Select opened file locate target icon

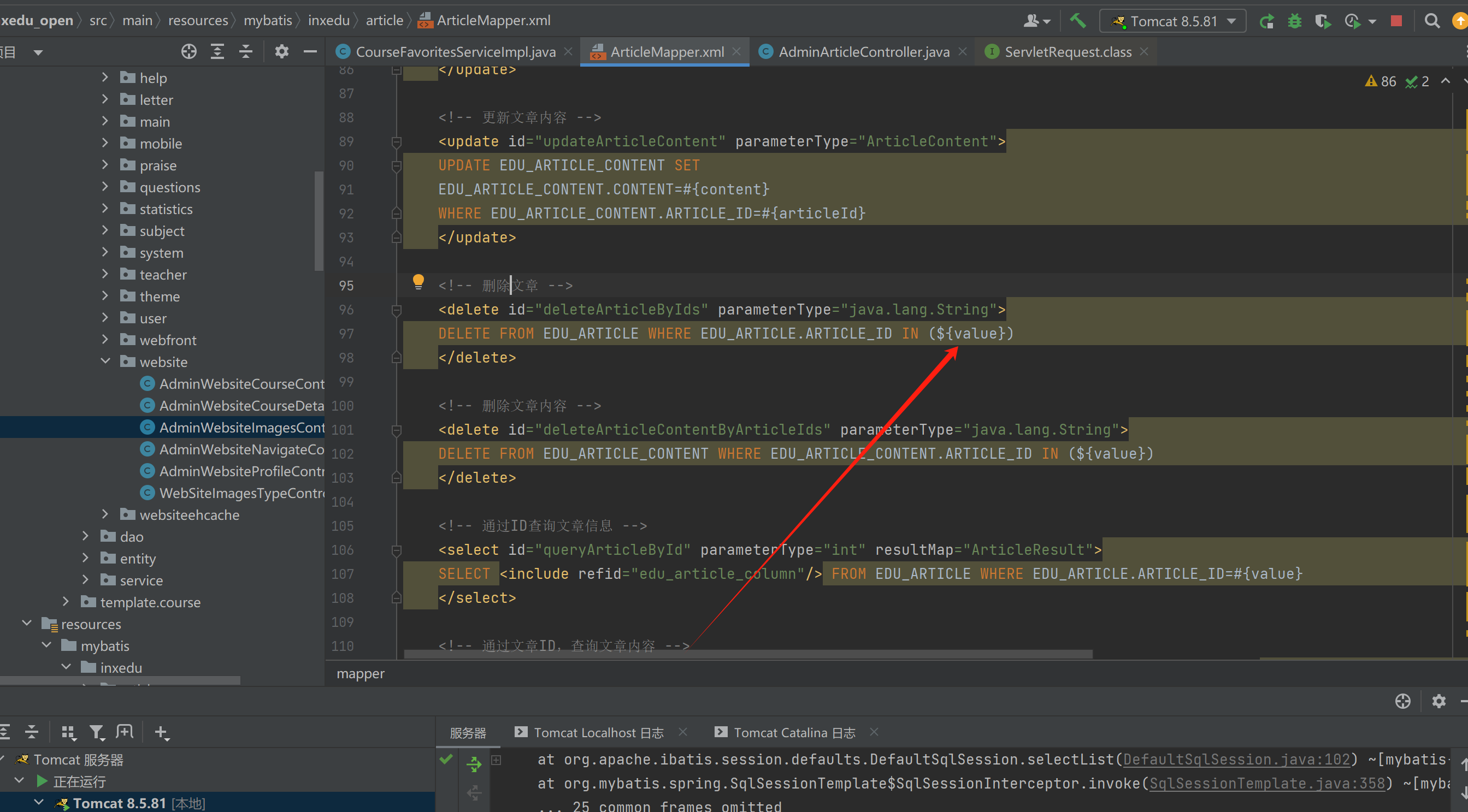(x=188, y=52)
